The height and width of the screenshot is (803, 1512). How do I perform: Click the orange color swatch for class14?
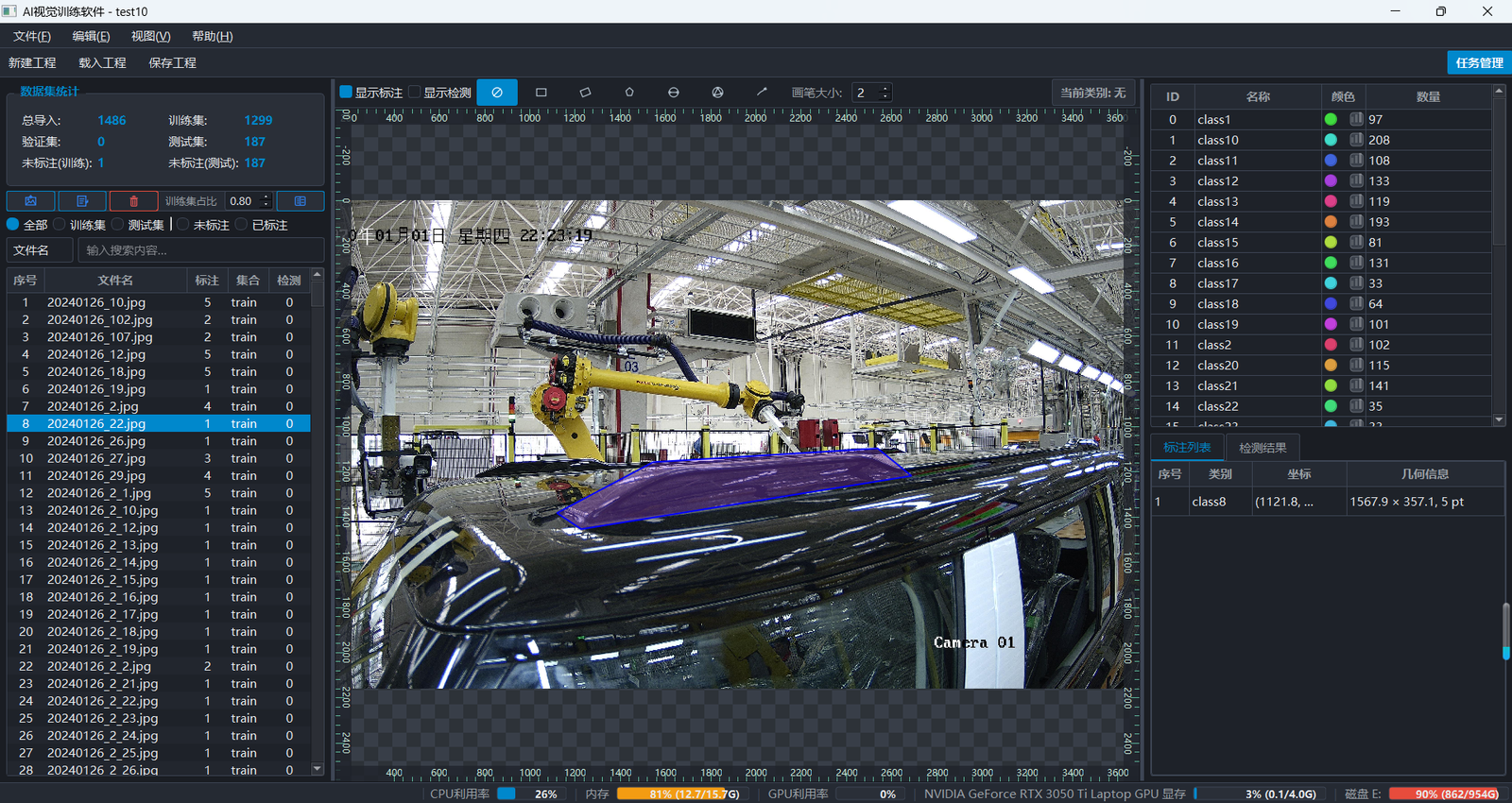(x=1331, y=222)
